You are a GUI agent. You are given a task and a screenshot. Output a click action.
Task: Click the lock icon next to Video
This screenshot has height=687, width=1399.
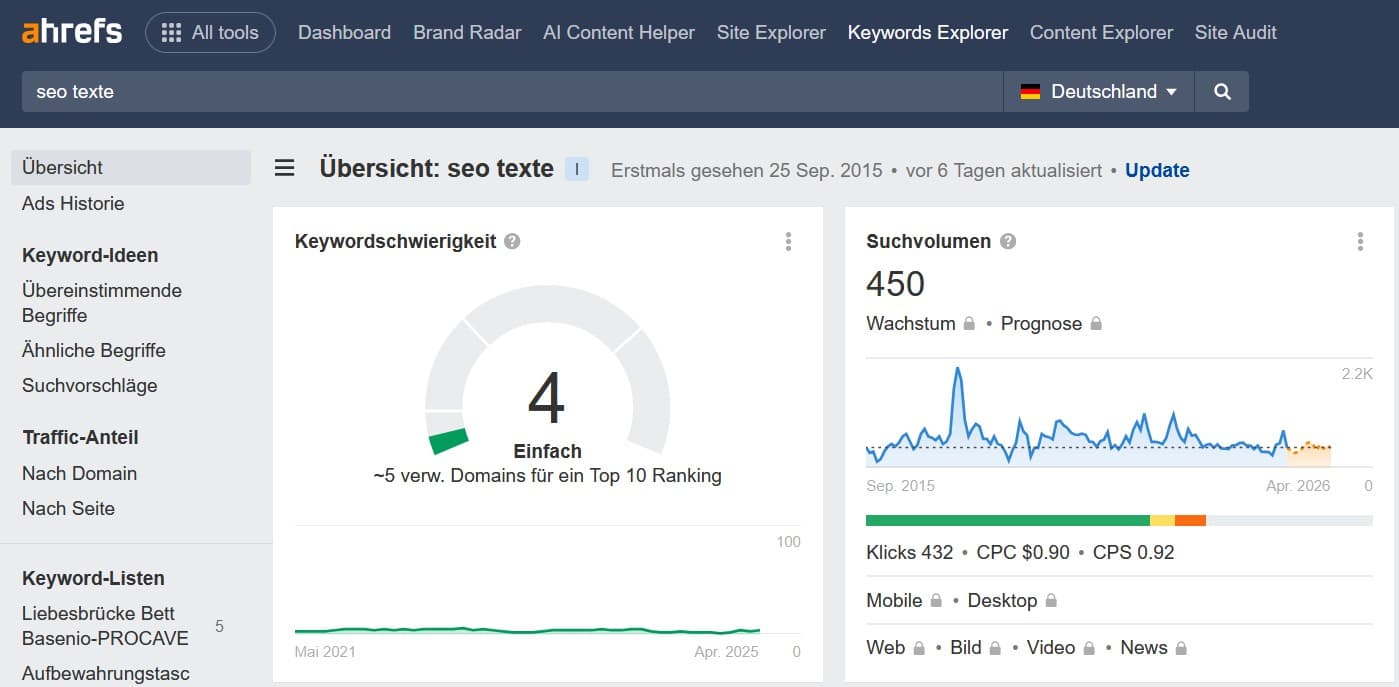(1088, 648)
